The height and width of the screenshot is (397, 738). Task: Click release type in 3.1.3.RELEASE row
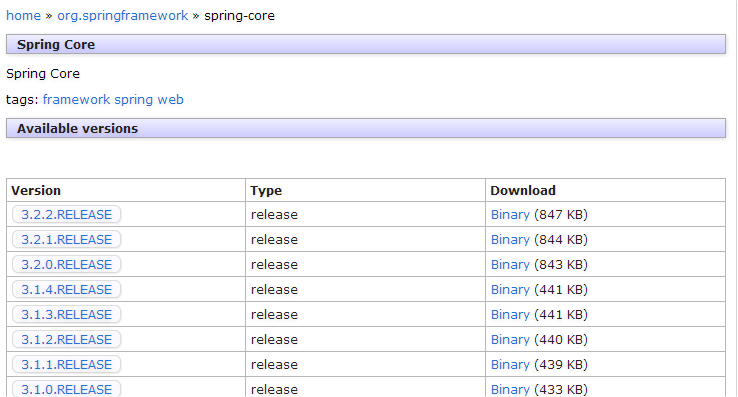pyautogui.click(x=274, y=314)
